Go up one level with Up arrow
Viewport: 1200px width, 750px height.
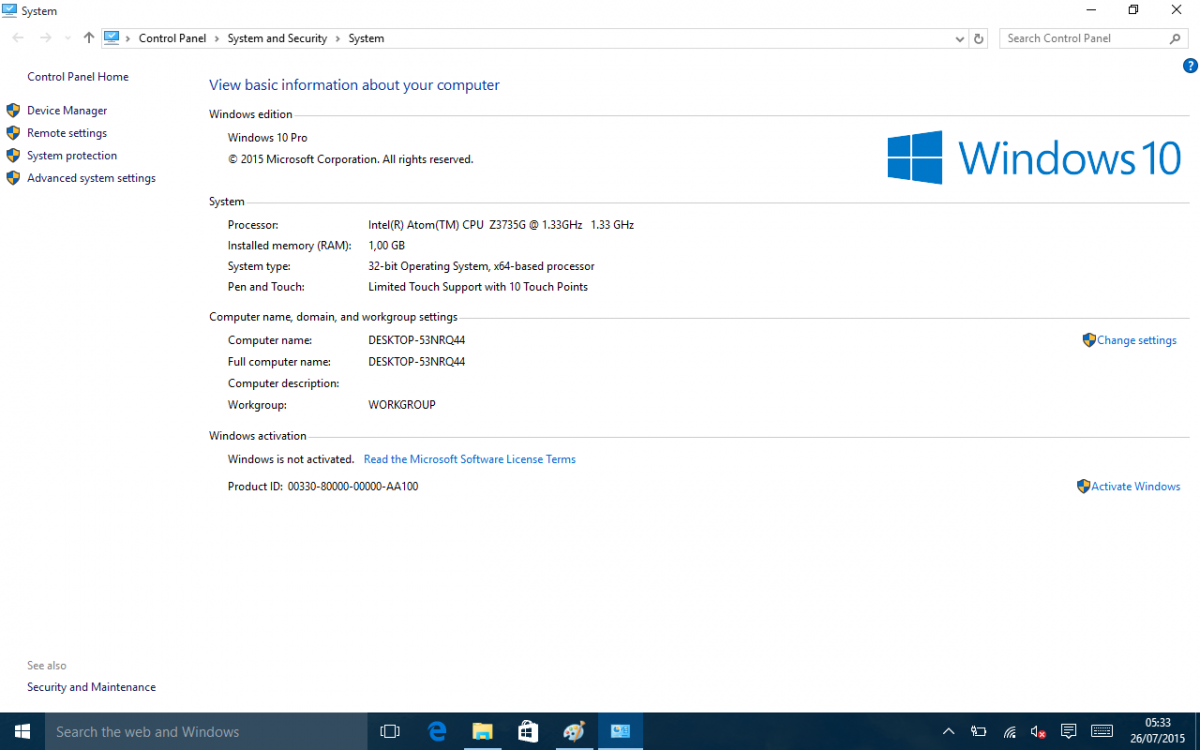89,38
